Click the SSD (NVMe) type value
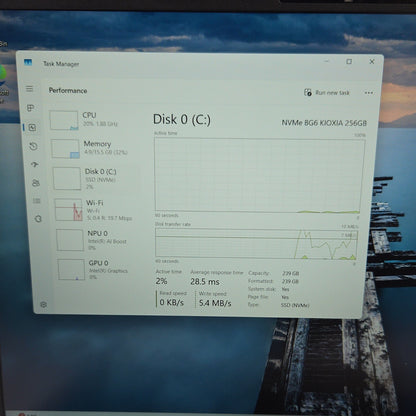This screenshot has width=416, height=416. point(295,305)
